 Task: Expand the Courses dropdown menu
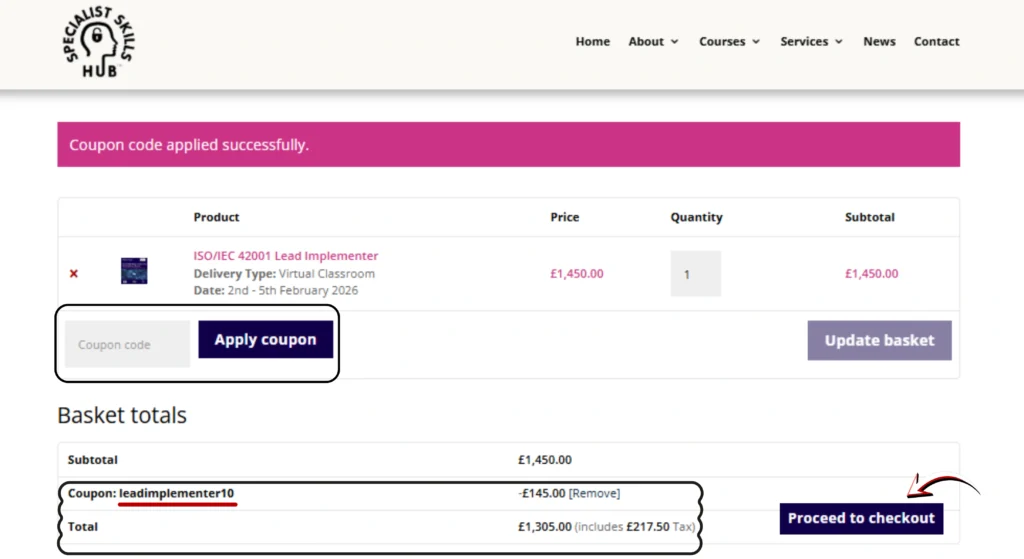click(x=729, y=42)
